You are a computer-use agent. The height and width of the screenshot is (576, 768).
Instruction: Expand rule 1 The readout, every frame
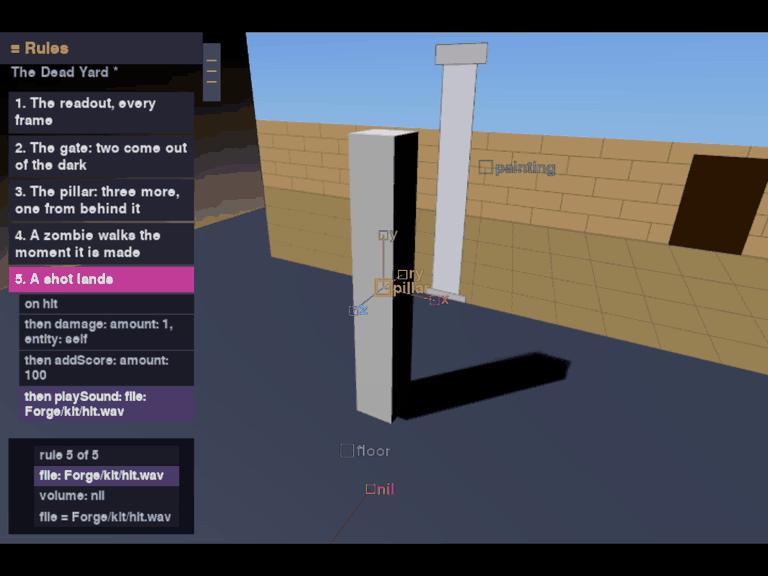click(101, 112)
